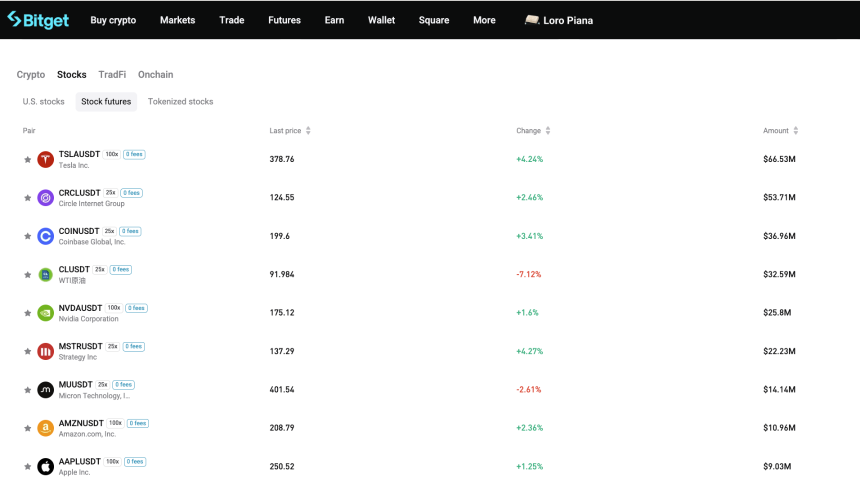Screen dimensions: 860x486
Task: Click the Coinbase logo icon
Action: click(x=46, y=236)
